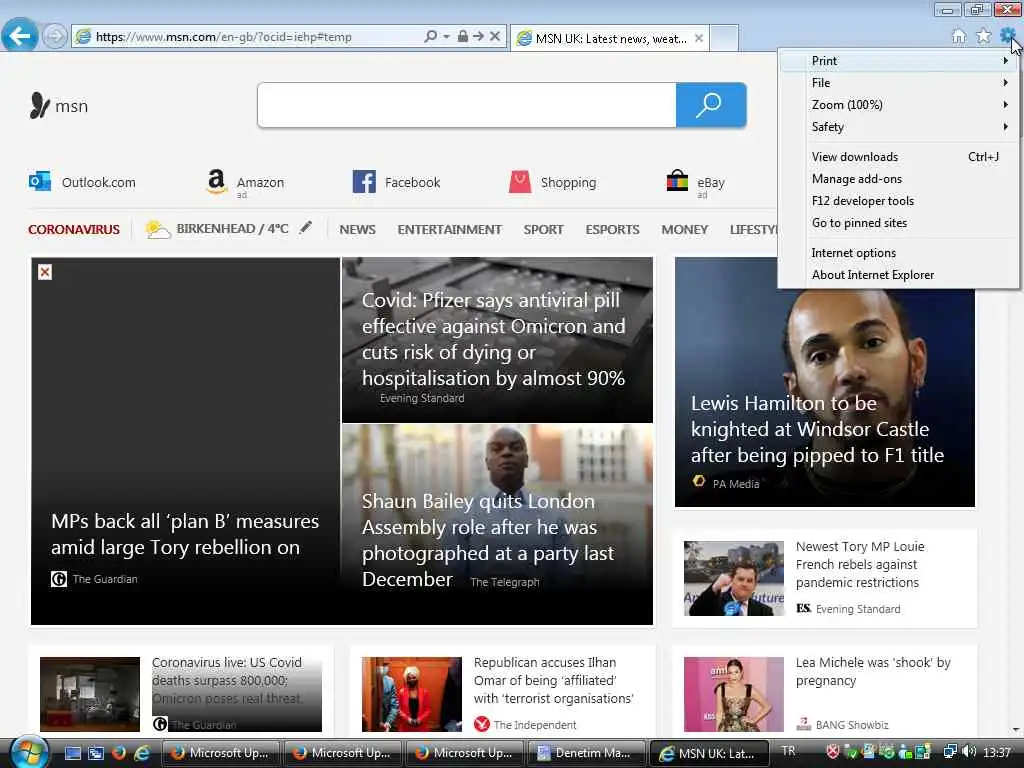1024x768 pixels.
Task: Choose View downloads from Tools menu
Action: tap(899, 157)
